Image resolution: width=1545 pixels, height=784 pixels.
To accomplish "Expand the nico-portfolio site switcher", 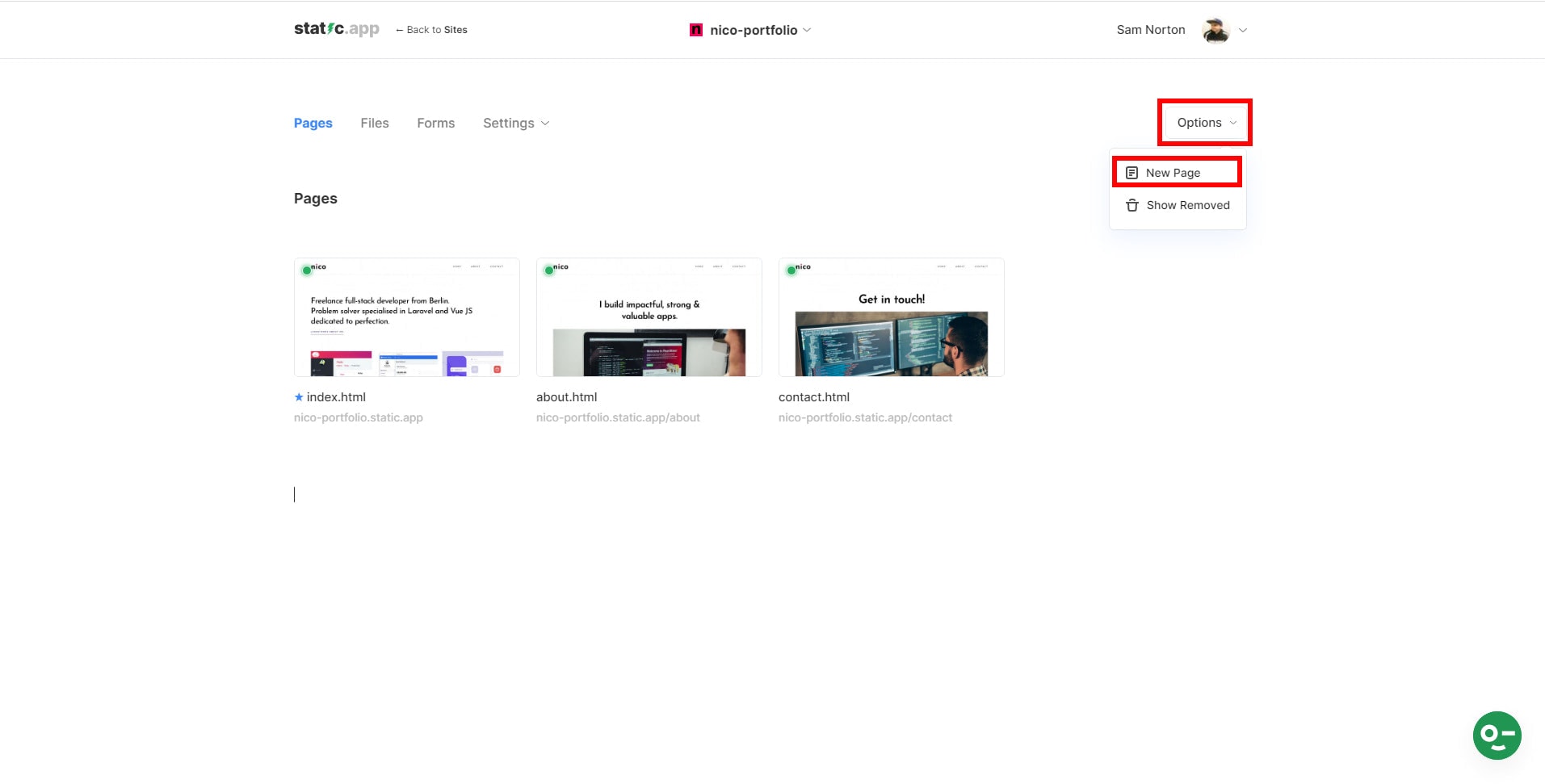I will pos(807,30).
